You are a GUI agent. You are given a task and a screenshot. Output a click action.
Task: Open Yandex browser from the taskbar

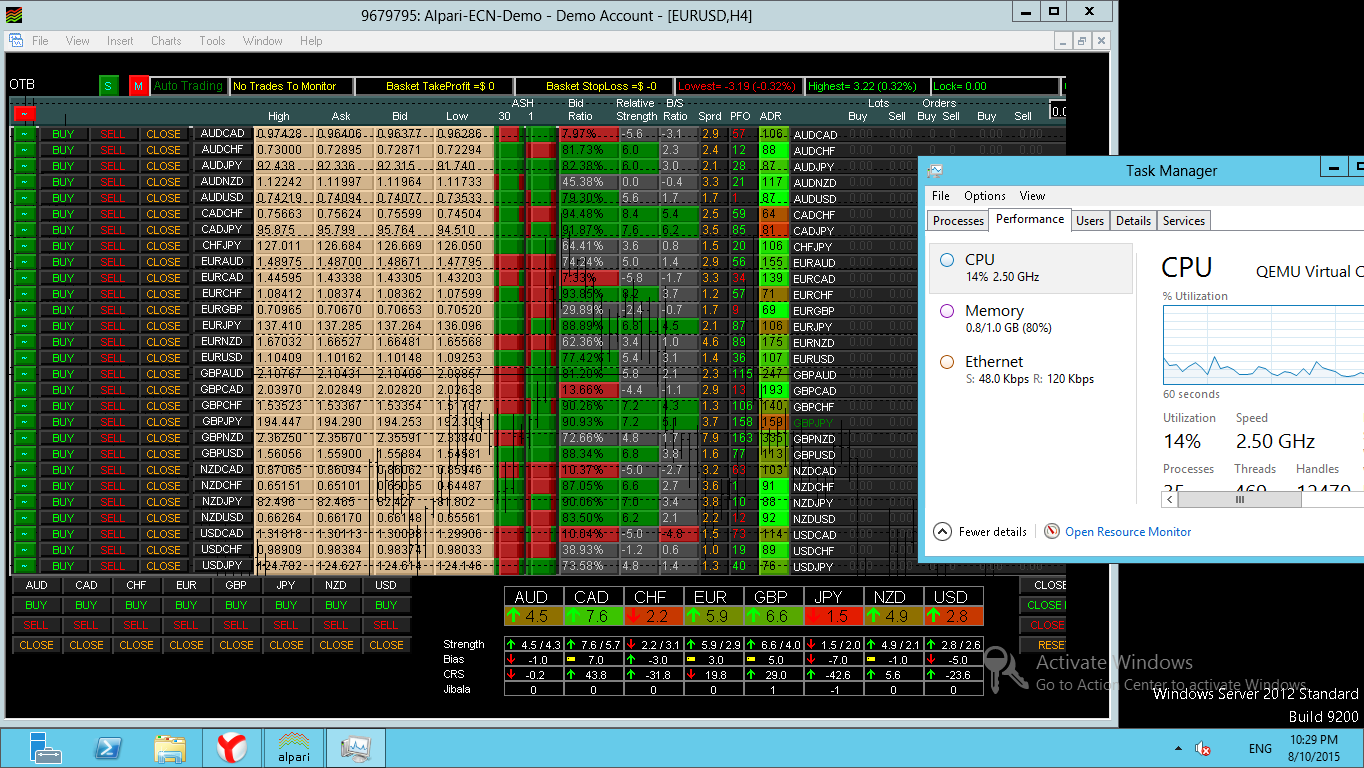(232, 748)
